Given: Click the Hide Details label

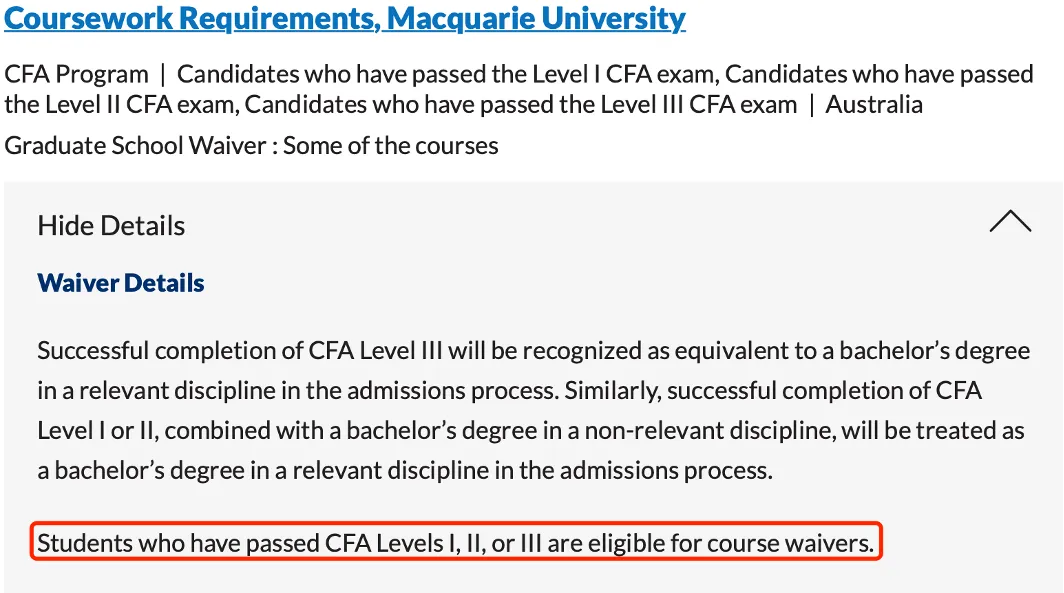Looking at the screenshot, I should tap(111, 225).
